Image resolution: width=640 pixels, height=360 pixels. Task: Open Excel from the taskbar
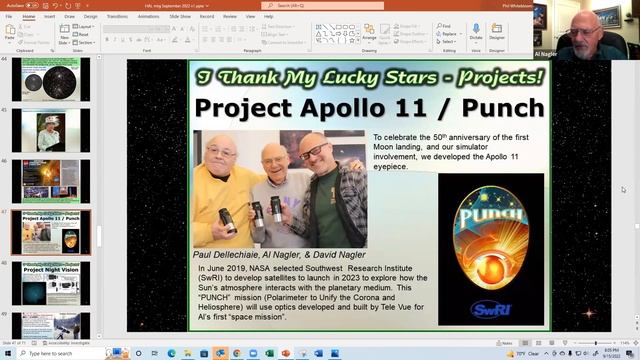pos(269,353)
